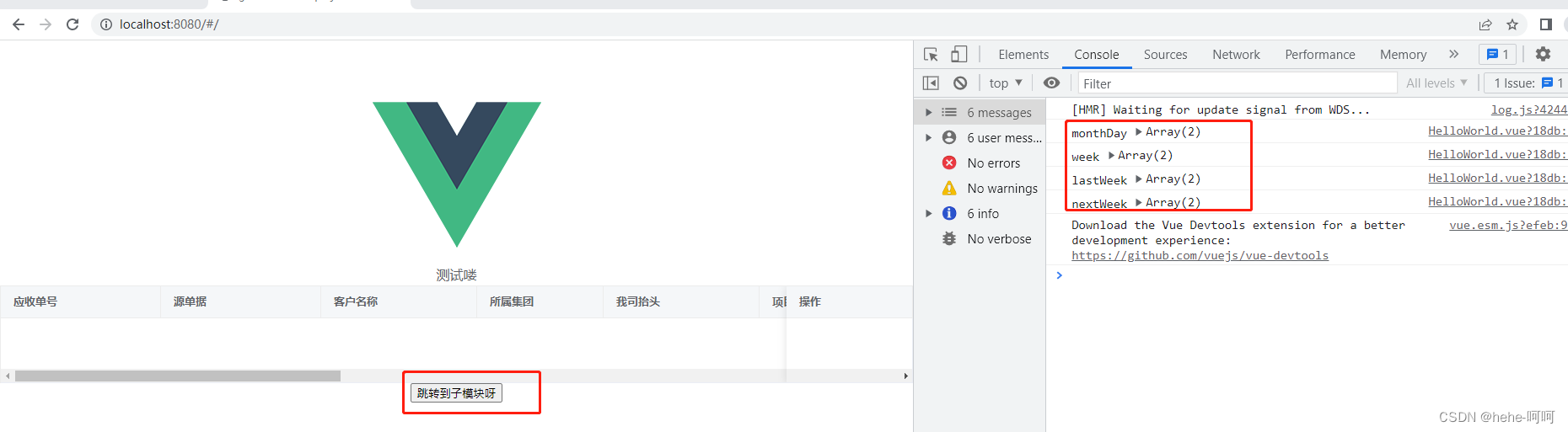Image resolution: width=1568 pixels, height=432 pixels.
Task: Click the 跳转到子模块呀 button
Action: tap(456, 393)
